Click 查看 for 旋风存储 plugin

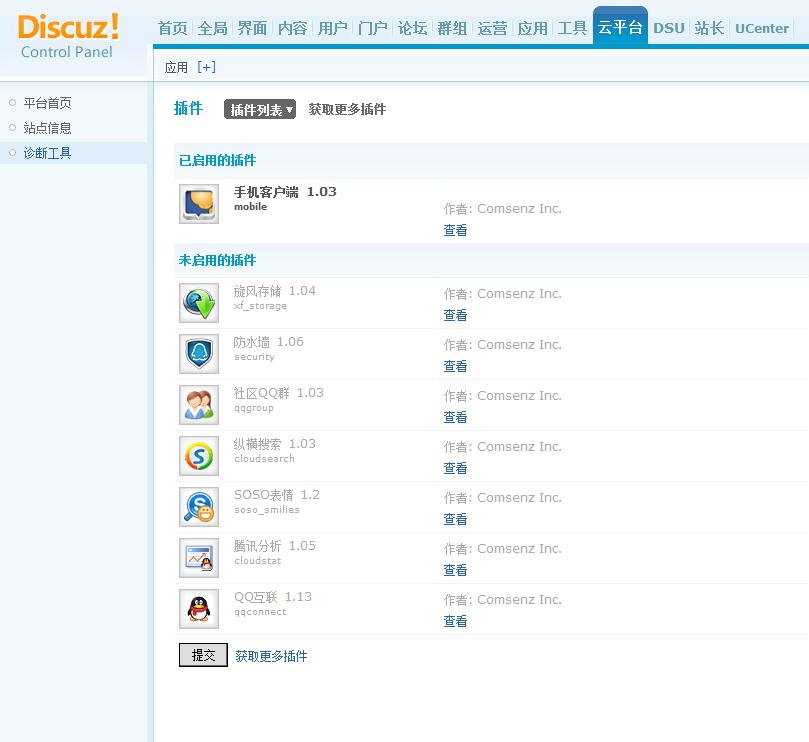pyautogui.click(x=455, y=315)
